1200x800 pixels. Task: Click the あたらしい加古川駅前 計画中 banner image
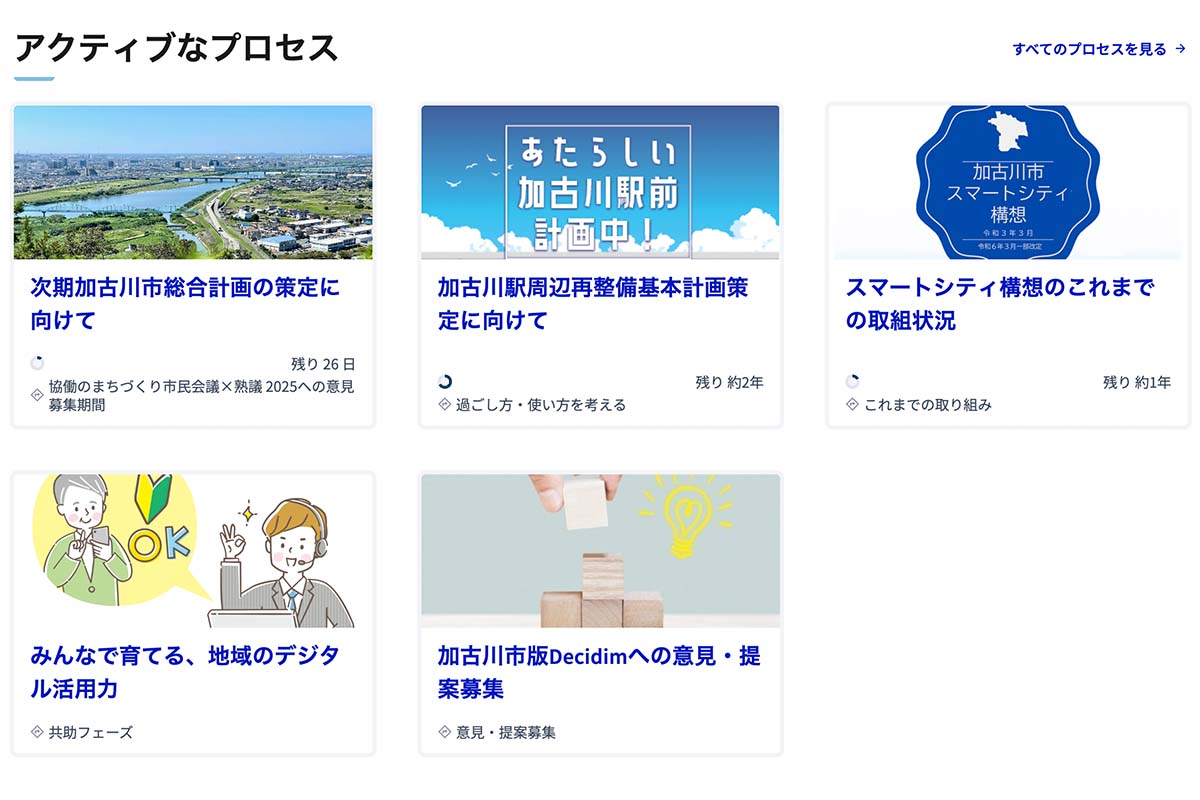pos(600,182)
